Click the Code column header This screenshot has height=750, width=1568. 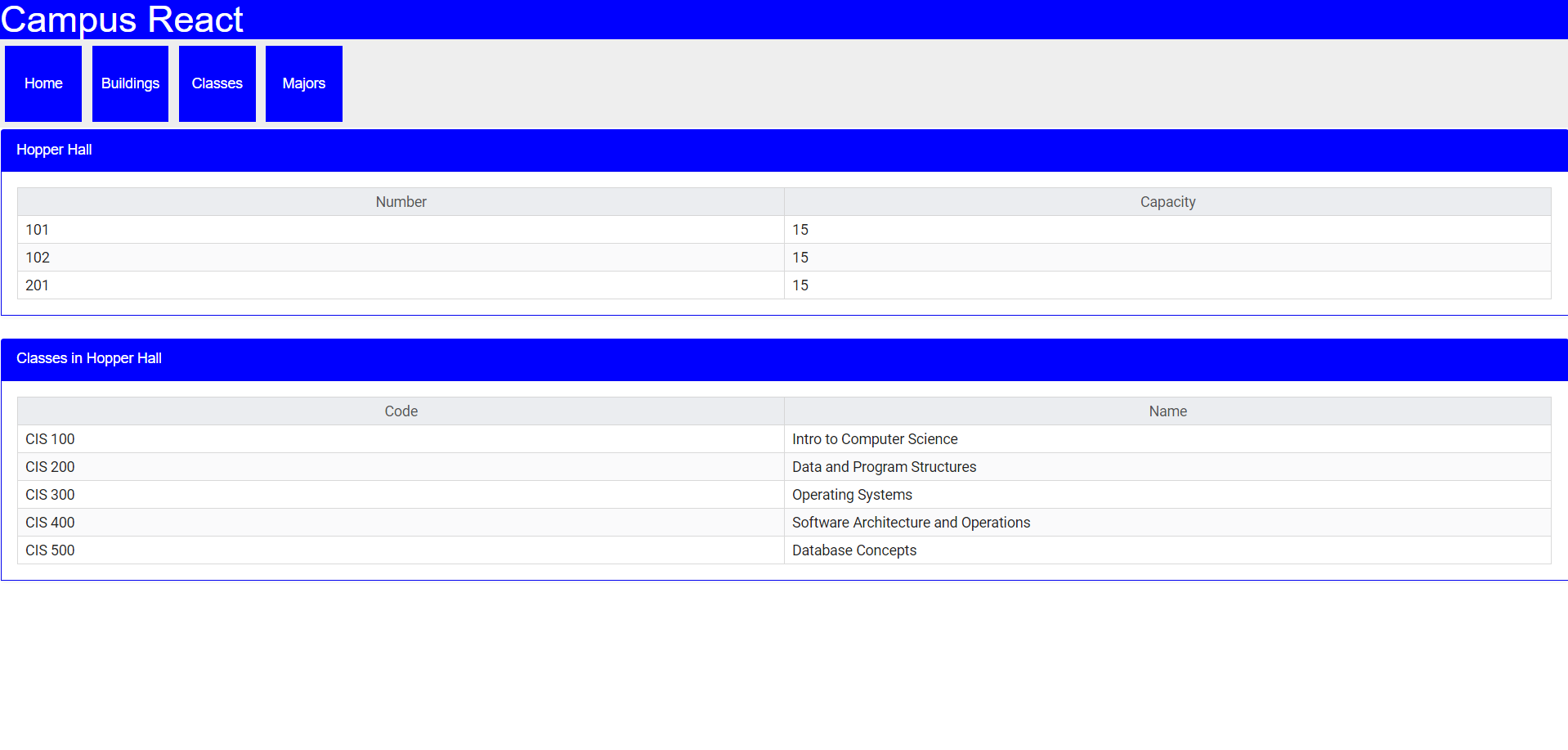(x=401, y=411)
